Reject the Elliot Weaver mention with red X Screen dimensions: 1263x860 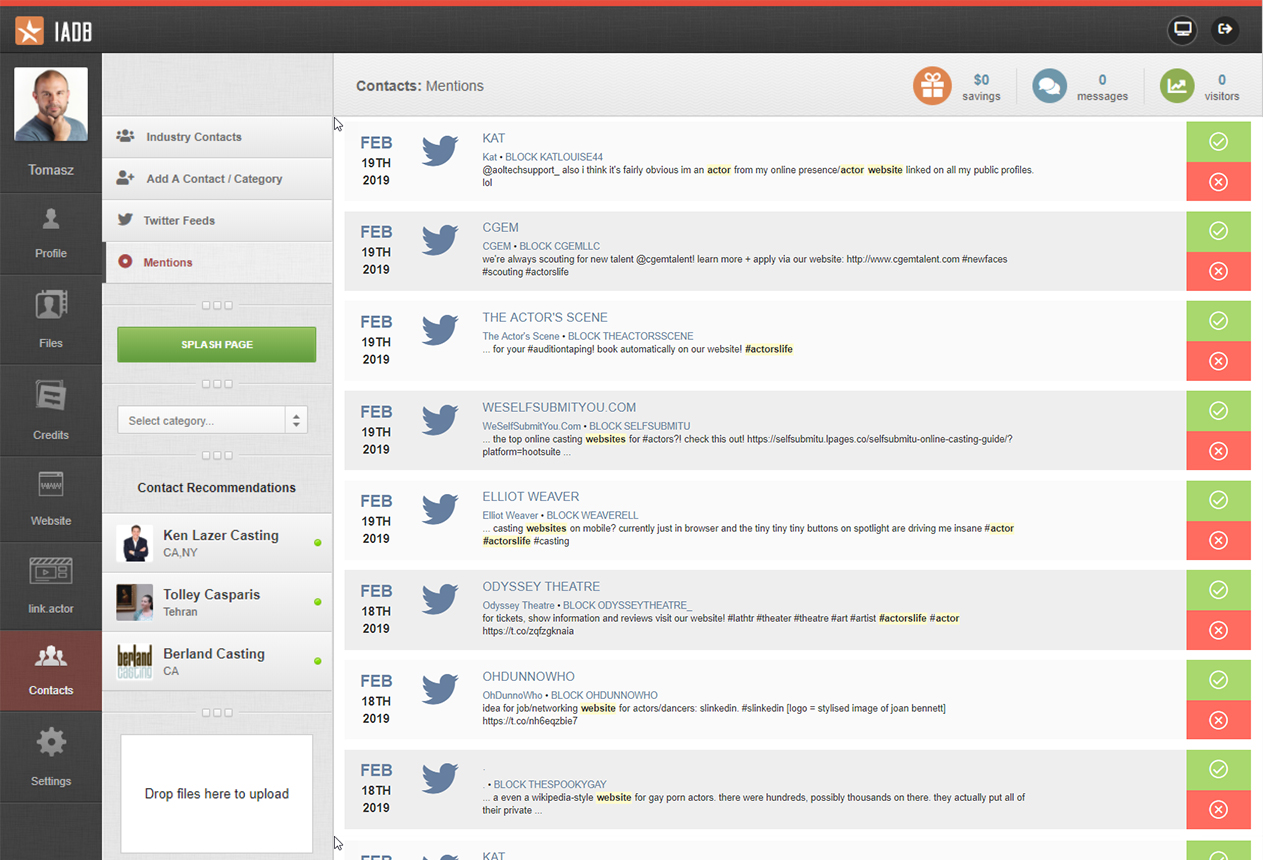click(1218, 540)
